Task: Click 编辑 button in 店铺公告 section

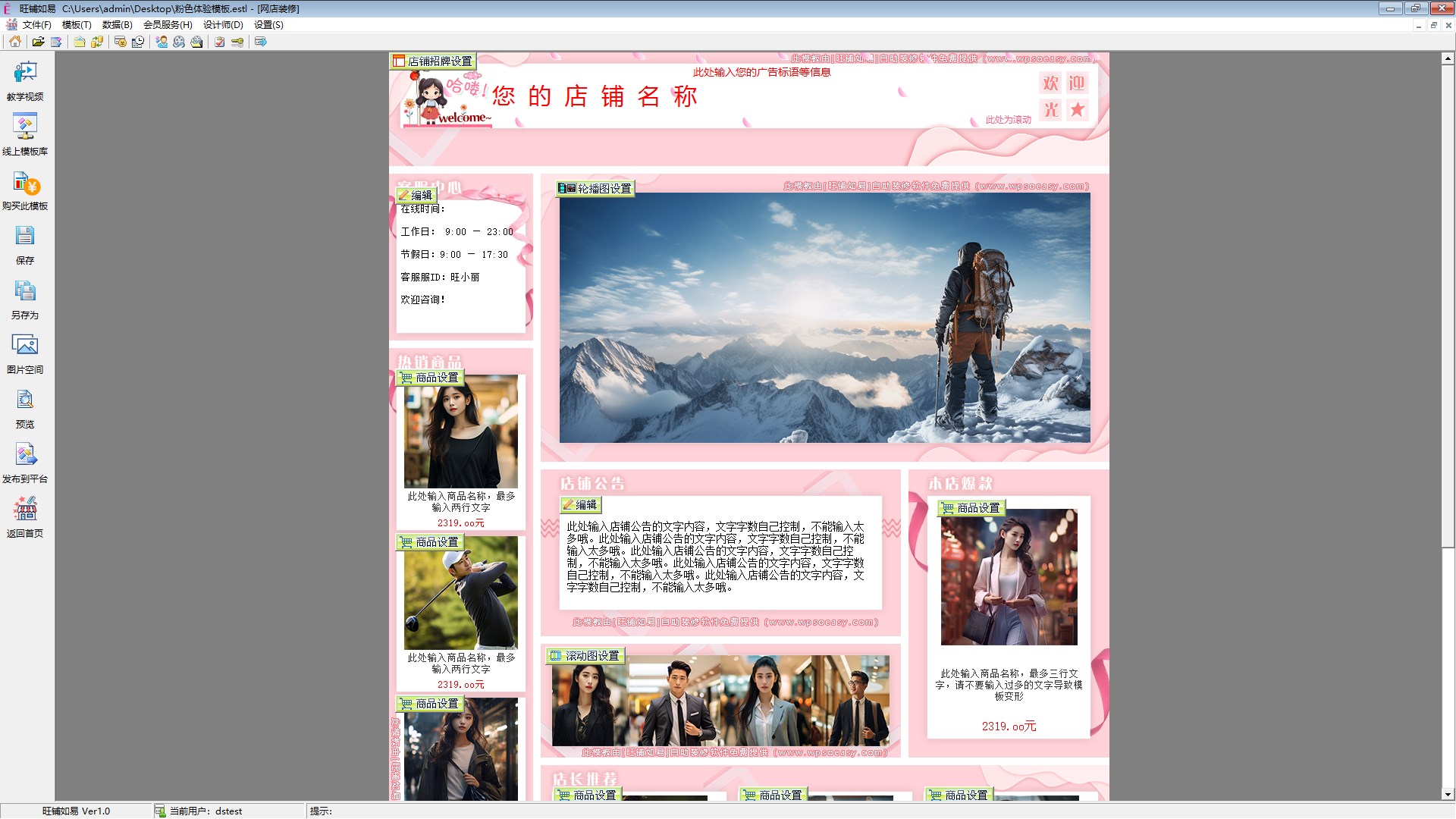Action: (x=580, y=505)
